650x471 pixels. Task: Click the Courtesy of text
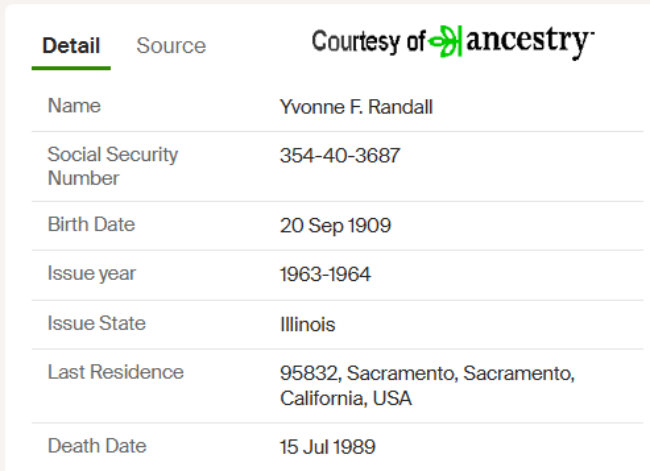tap(368, 41)
